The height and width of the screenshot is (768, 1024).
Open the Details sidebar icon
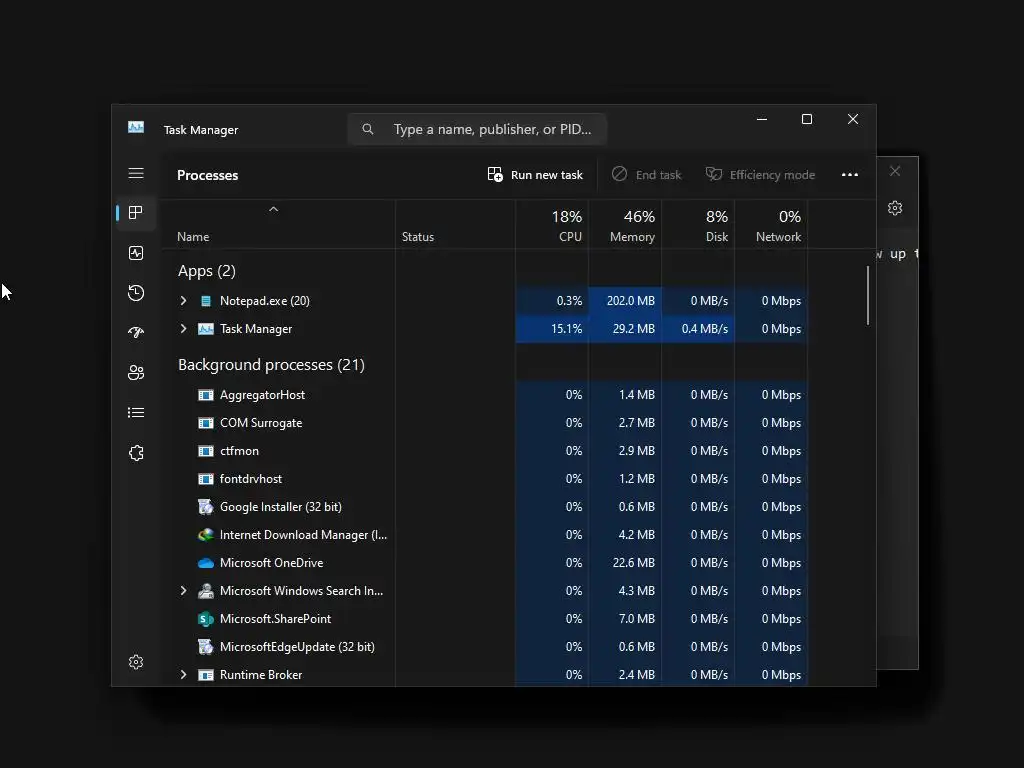(x=136, y=413)
